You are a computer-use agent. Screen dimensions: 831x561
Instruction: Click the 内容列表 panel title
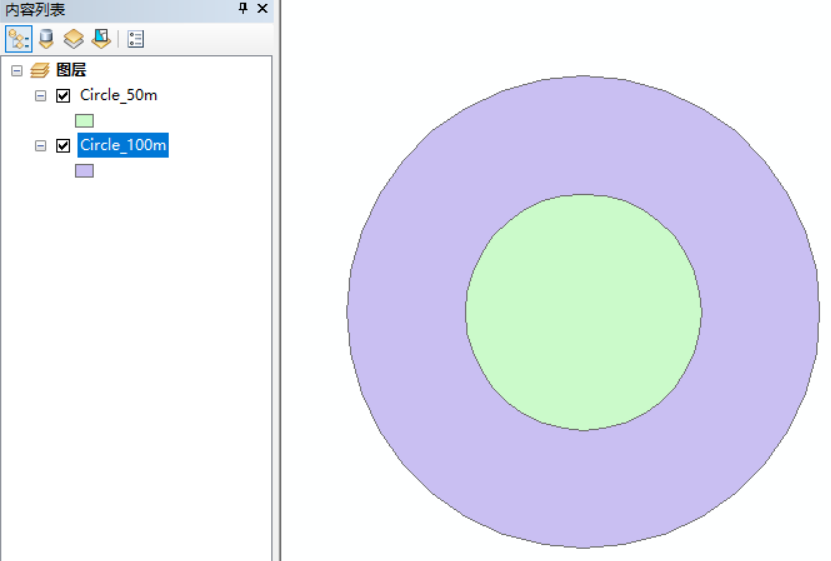[x=35, y=9]
